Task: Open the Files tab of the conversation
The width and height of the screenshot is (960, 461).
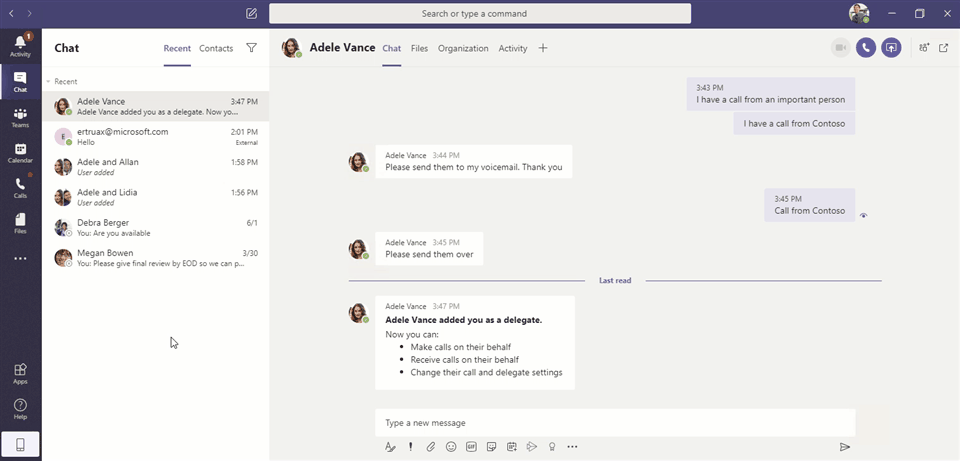Action: click(419, 48)
